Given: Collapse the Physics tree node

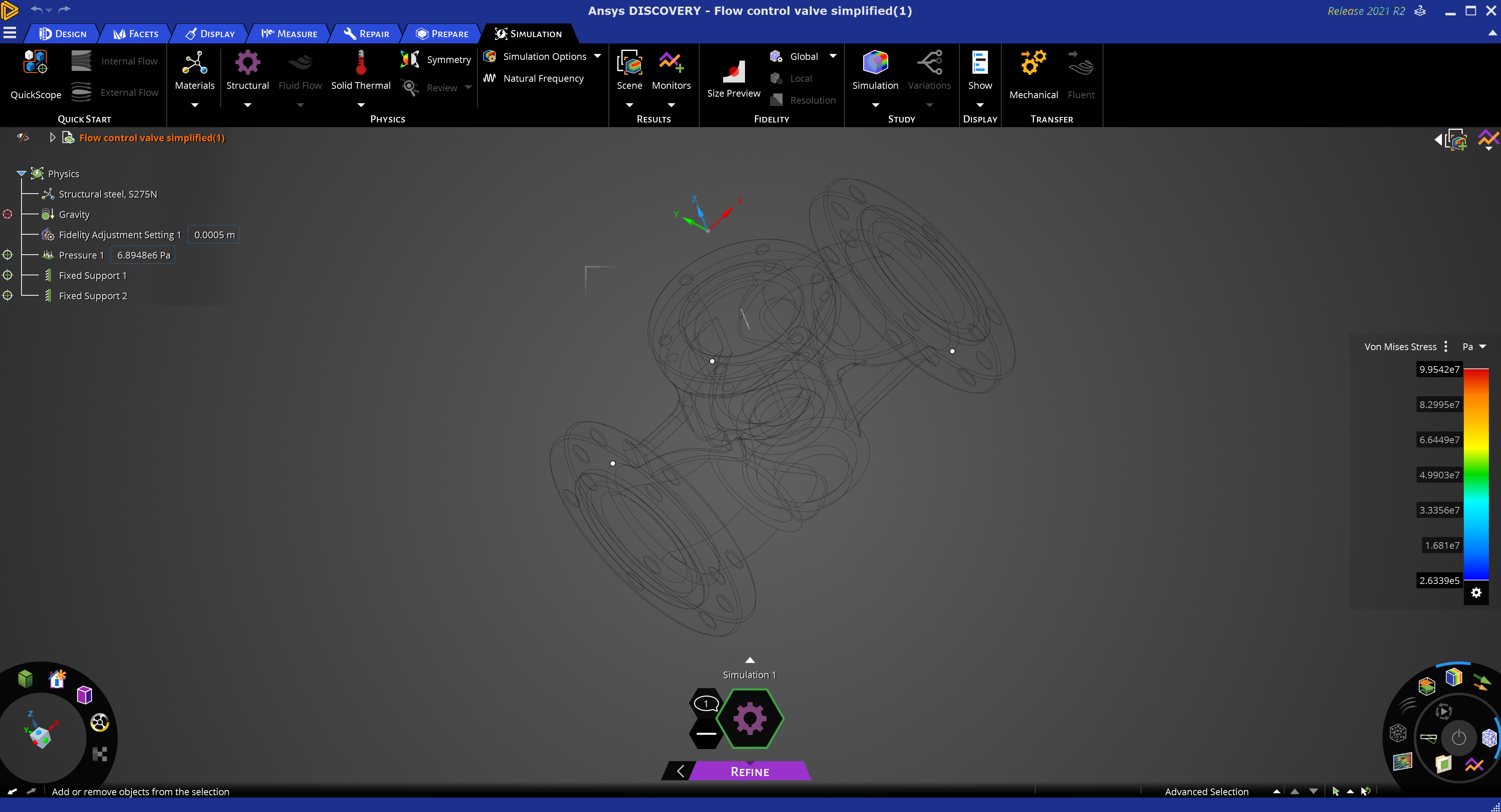Looking at the screenshot, I should 22,174.
